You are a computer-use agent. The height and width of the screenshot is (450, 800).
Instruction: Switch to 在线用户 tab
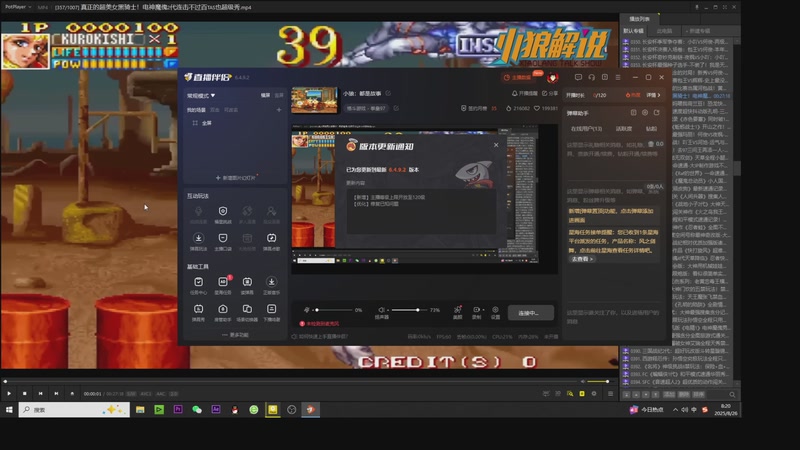586,129
